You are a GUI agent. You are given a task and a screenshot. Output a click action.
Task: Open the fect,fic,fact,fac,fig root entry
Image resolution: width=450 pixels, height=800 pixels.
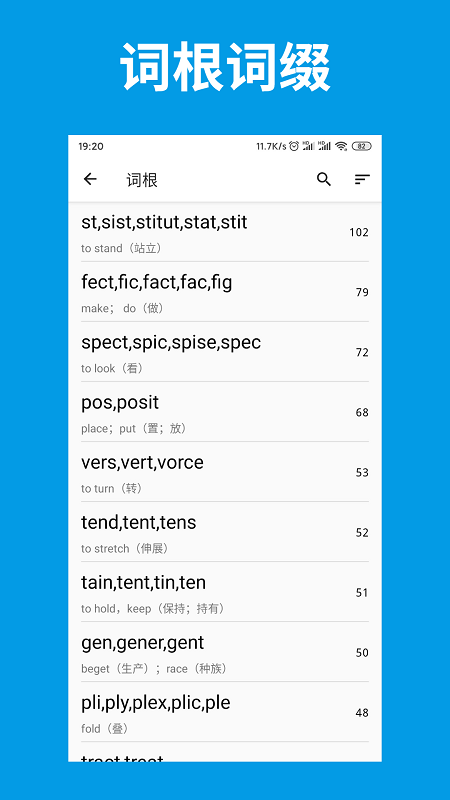225,292
